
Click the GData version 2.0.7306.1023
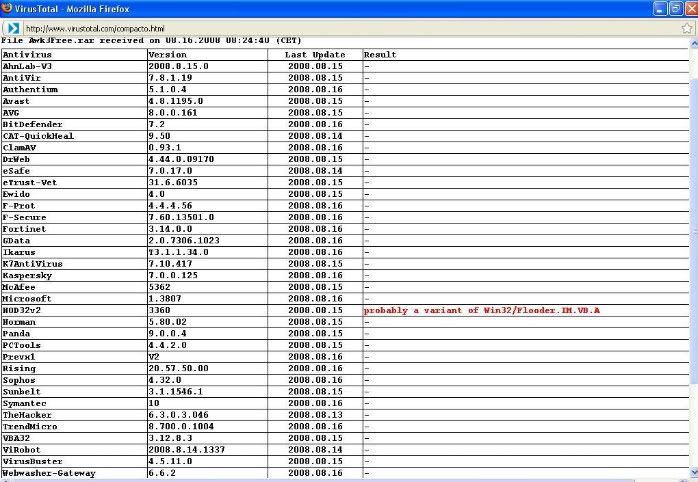click(x=184, y=240)
